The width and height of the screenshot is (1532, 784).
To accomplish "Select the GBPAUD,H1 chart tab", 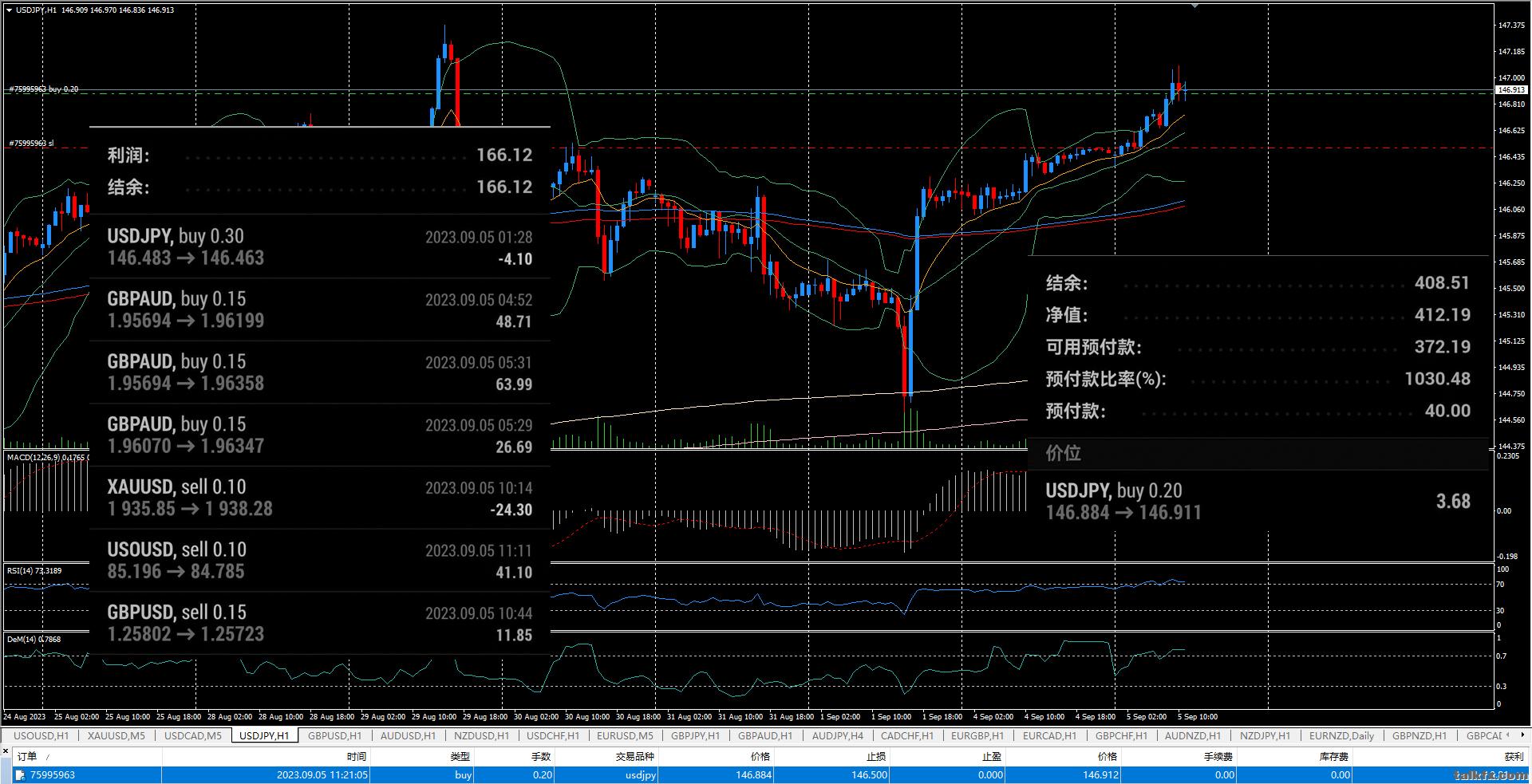I will click(765, 735).
